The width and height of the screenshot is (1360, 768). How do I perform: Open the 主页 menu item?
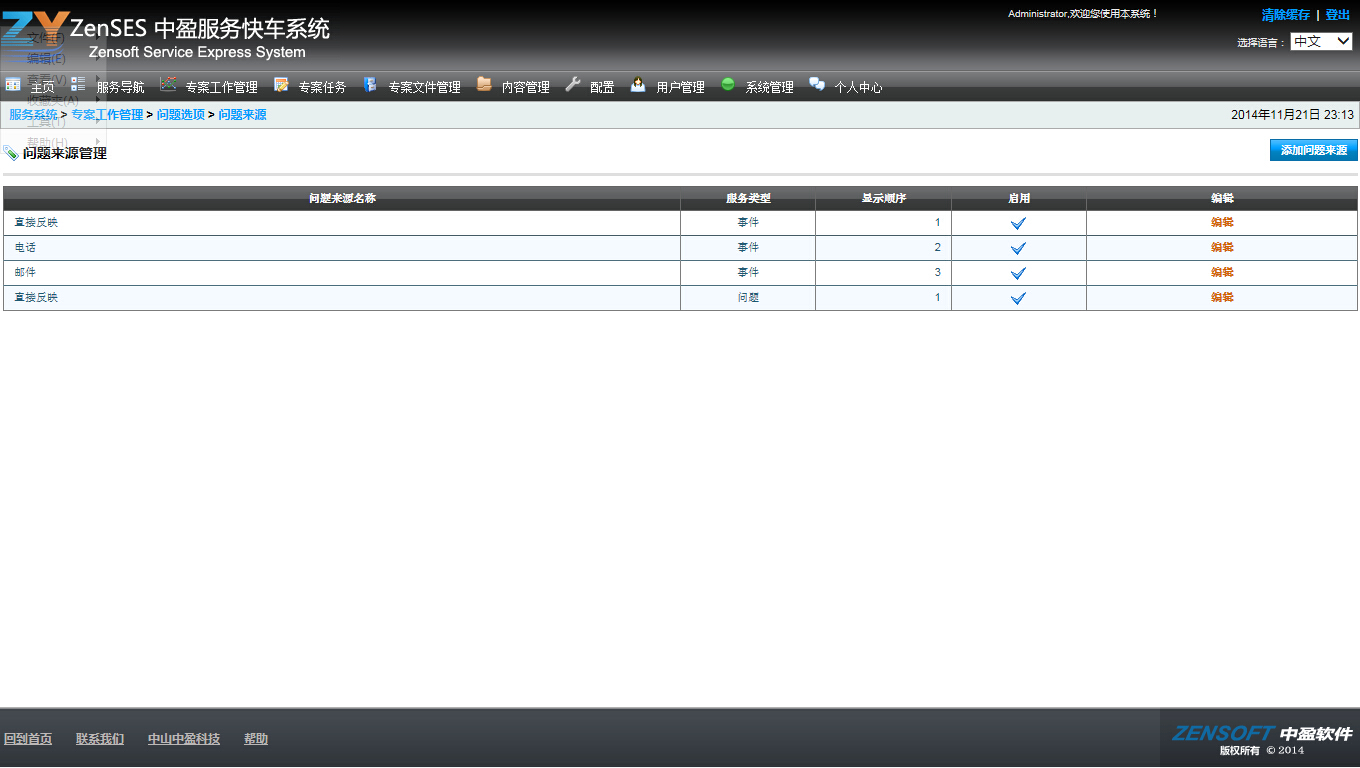[42, 88]
